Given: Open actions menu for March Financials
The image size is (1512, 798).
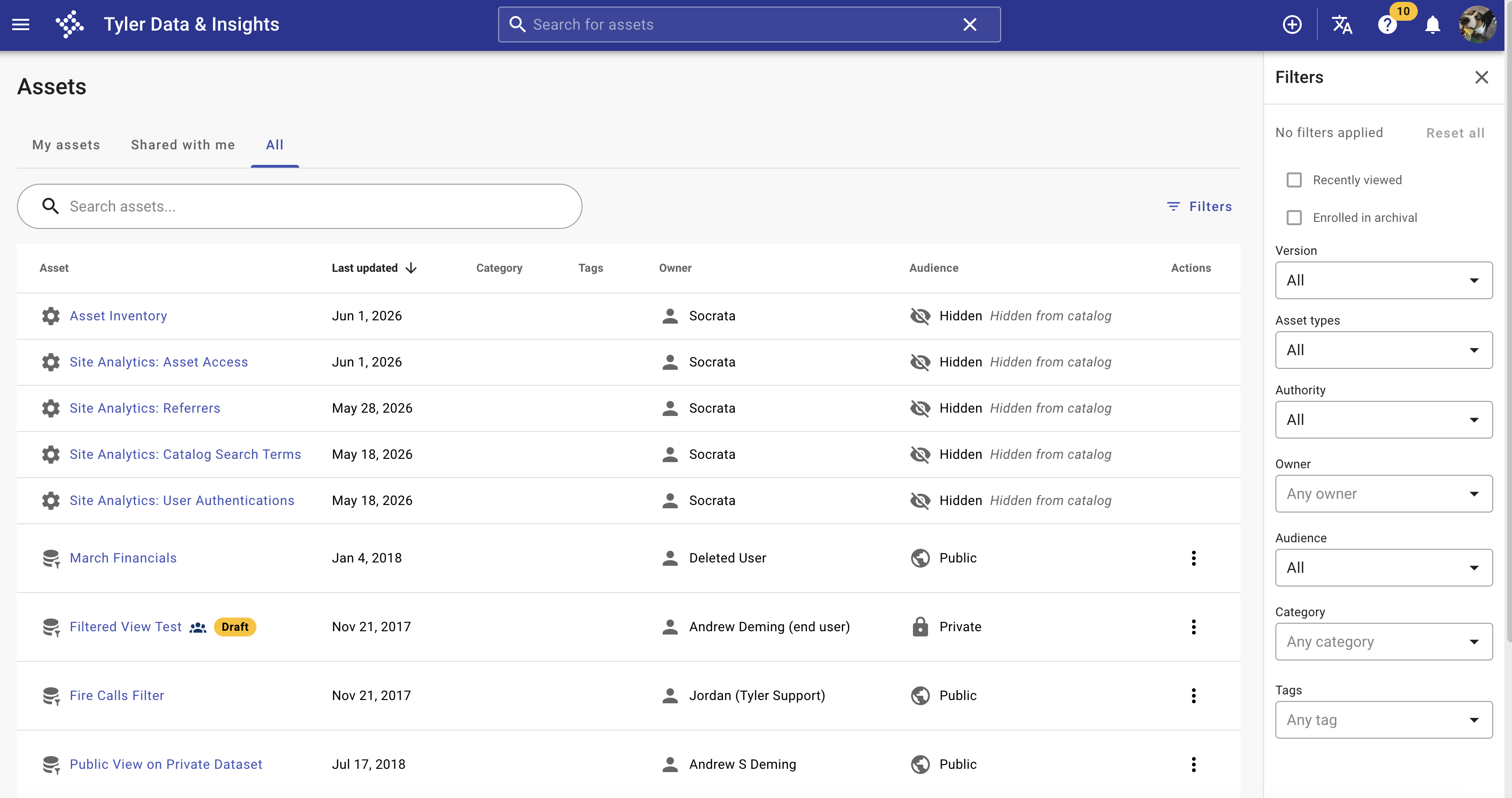Looking at the screenshot, I should 1193,558.
